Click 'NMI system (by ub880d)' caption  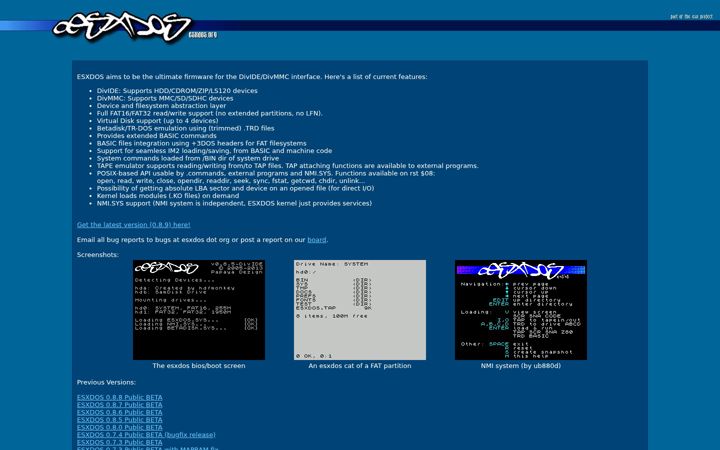(x=521, y=366)
